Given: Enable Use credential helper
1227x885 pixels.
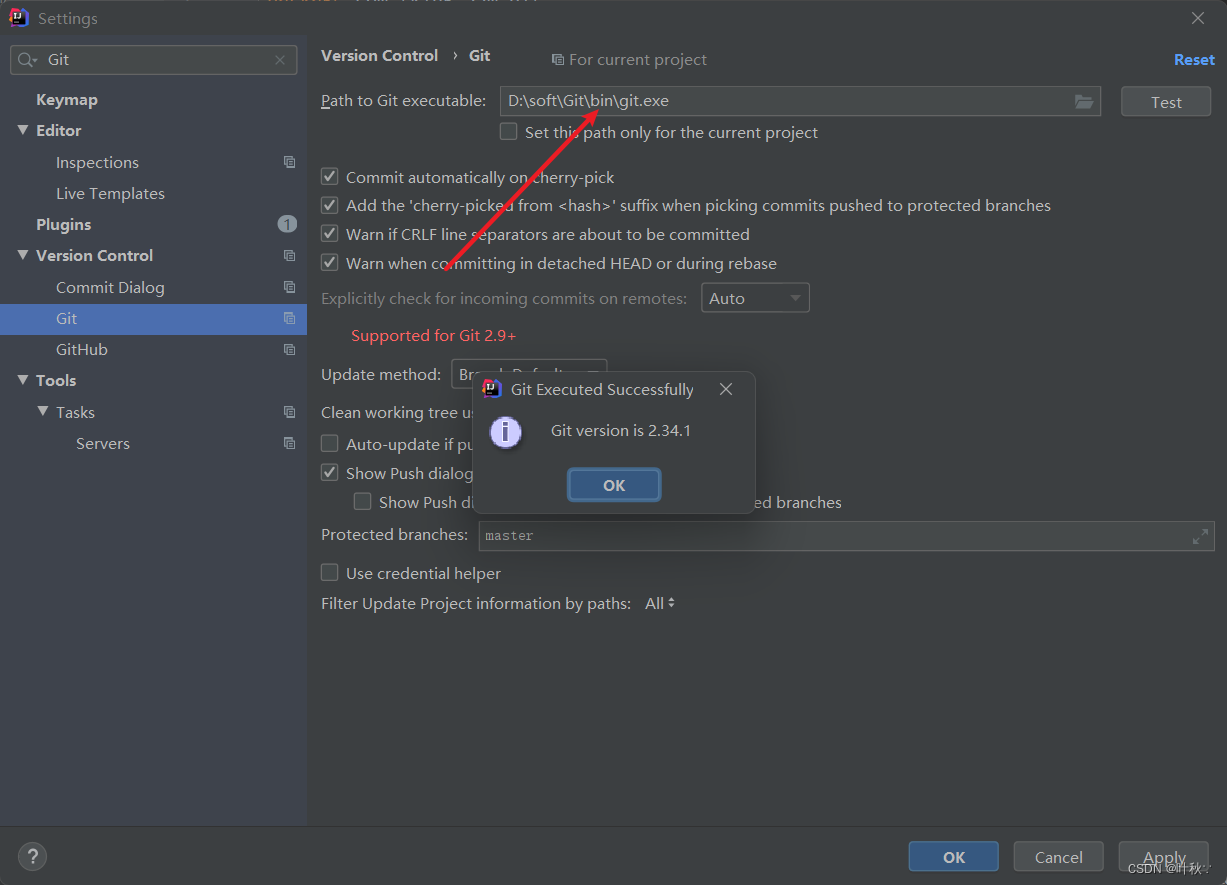Looking at the screenshot, I should (x=329, y=572).
